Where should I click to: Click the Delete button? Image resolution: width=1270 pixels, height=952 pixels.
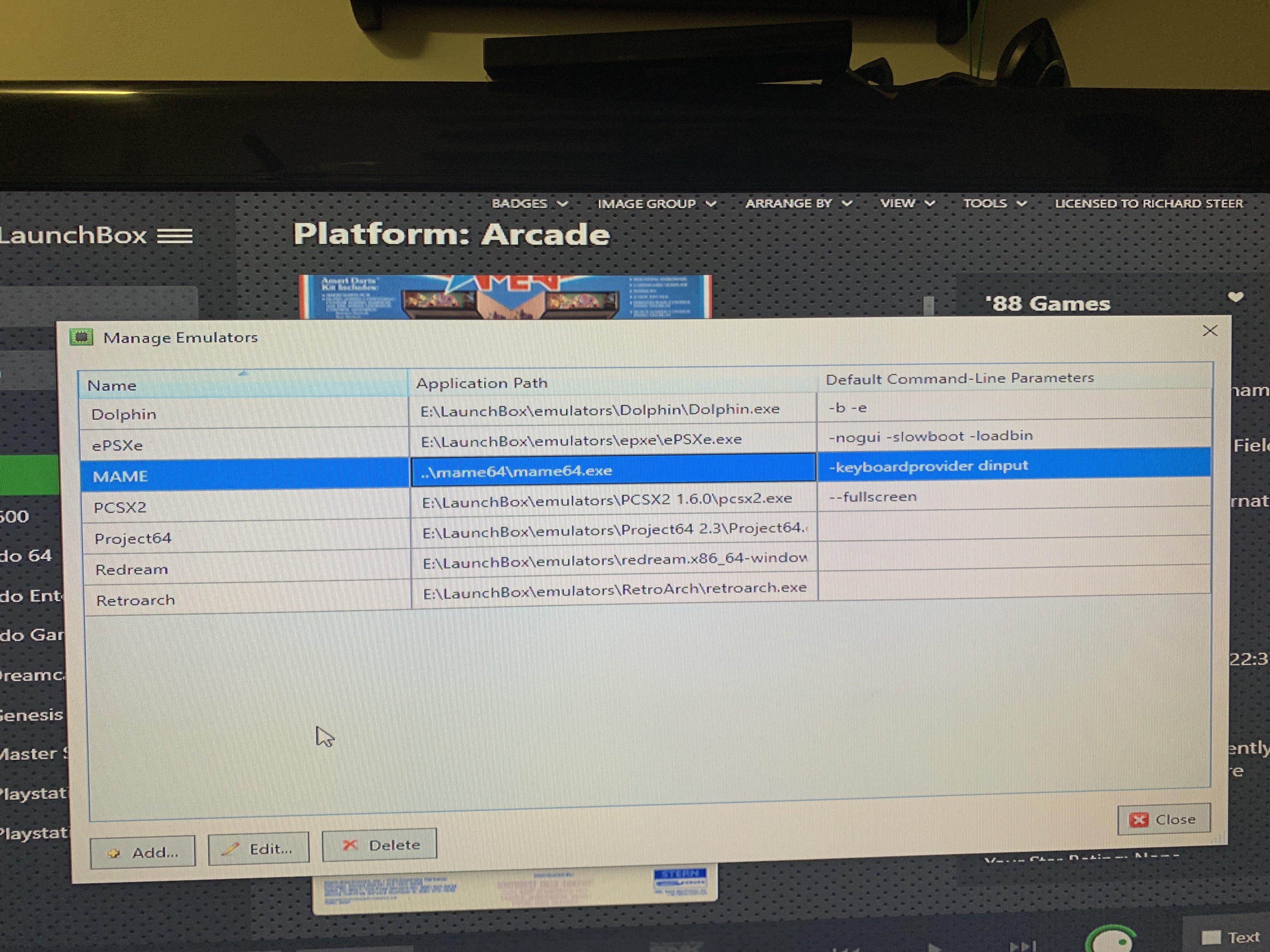[380, 845]
